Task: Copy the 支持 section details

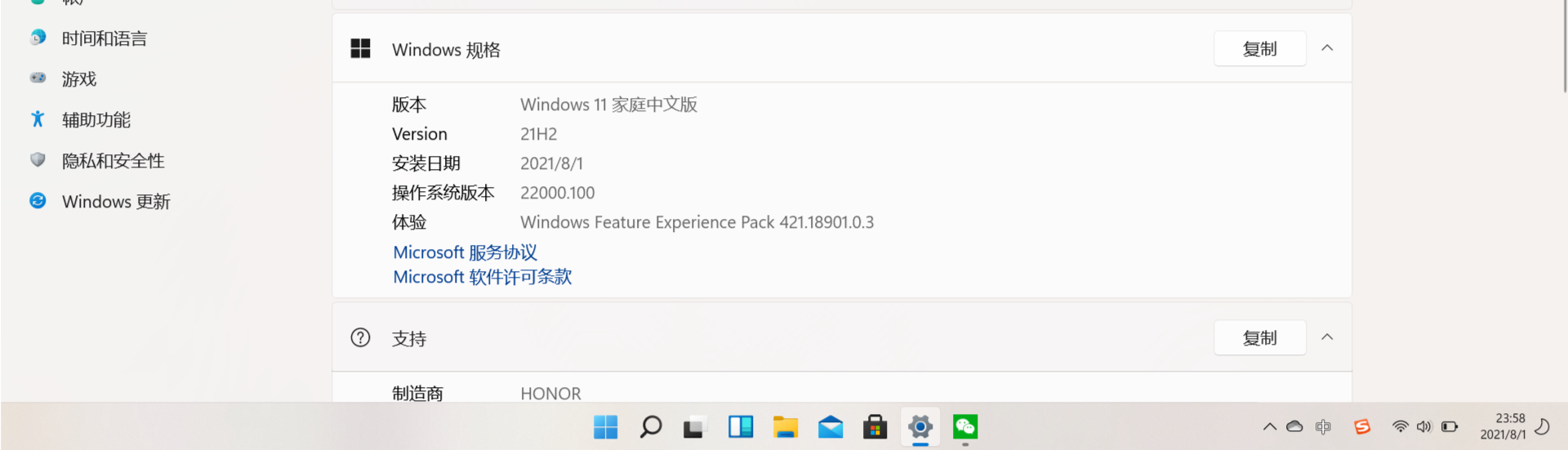Action: click(1259, 338)
